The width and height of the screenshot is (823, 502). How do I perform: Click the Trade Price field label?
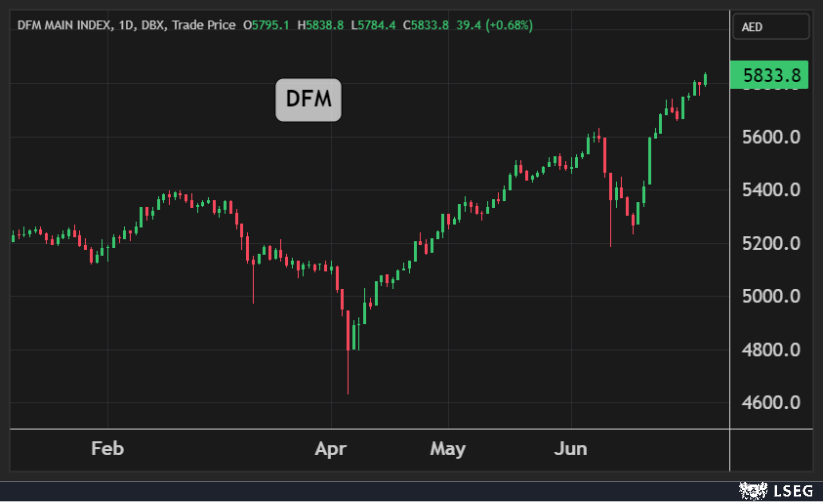[203, 24]
